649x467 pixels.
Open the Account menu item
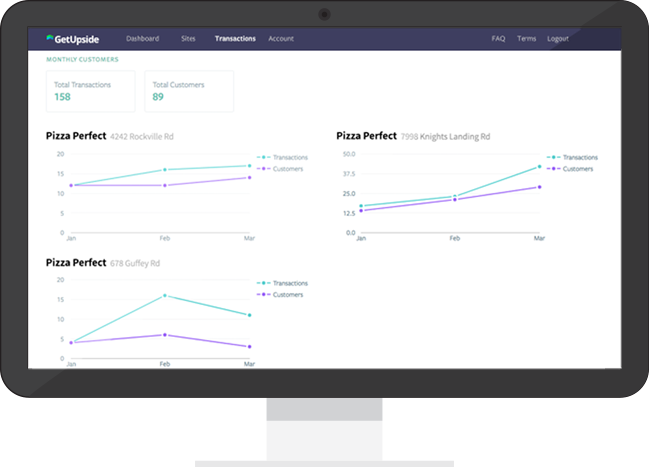[281, 39]
